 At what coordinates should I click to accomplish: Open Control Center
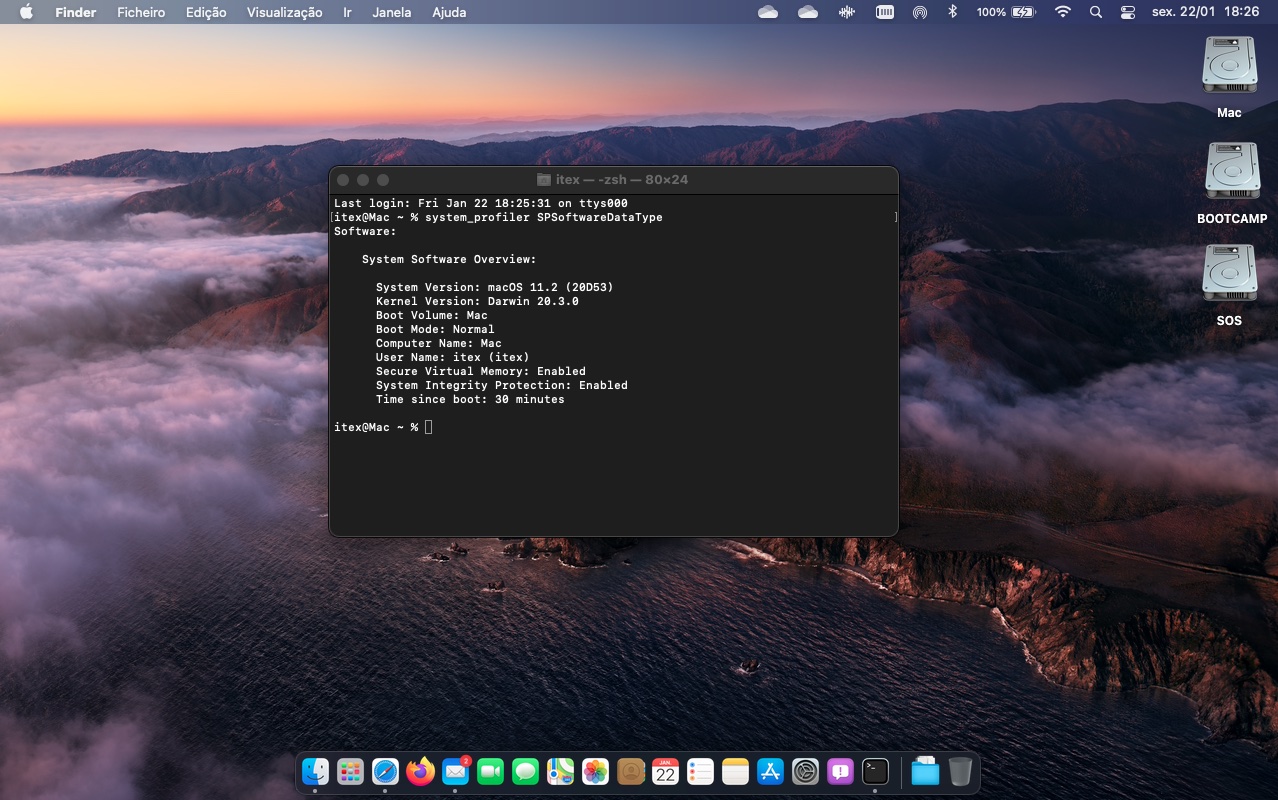(1128, 12)
